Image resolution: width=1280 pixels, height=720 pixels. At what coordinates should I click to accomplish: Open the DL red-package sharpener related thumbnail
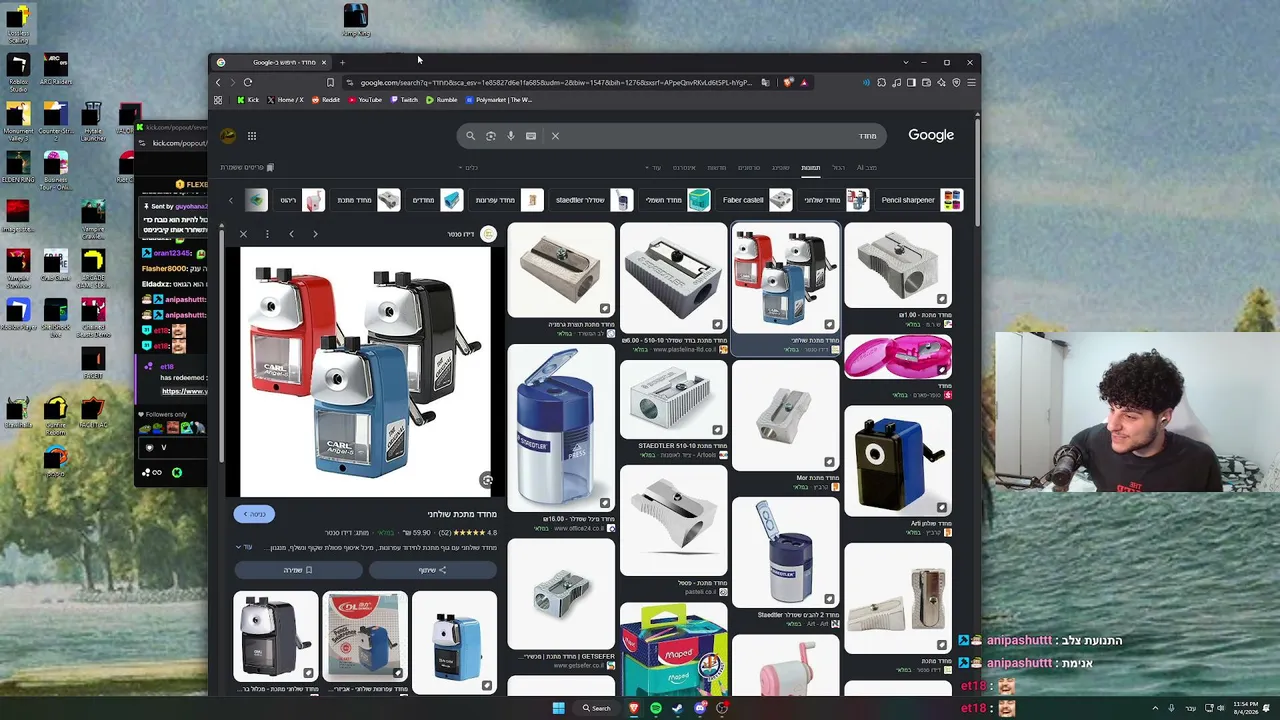coord(365,637)
